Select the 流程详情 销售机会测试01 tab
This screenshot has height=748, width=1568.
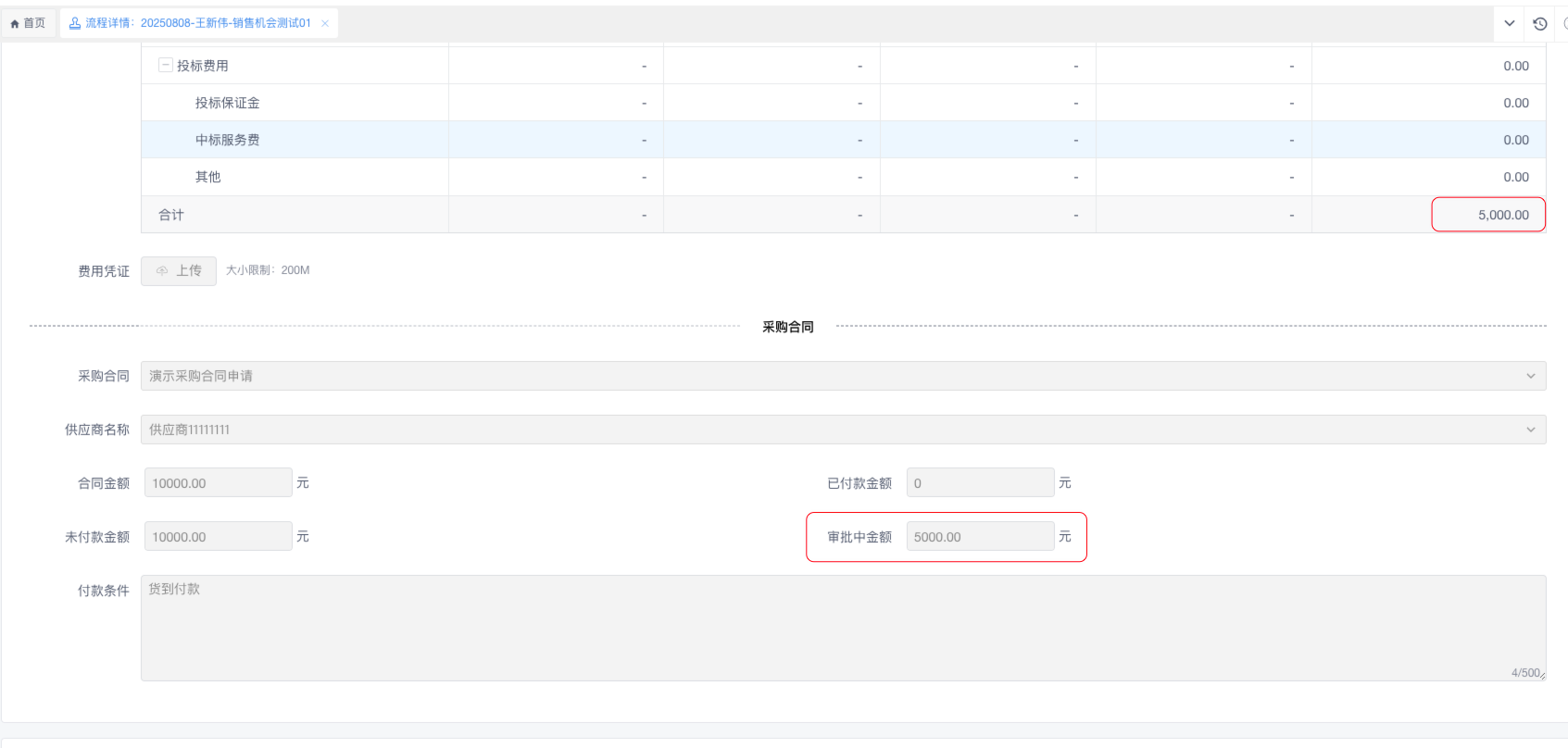coord(198,23)
